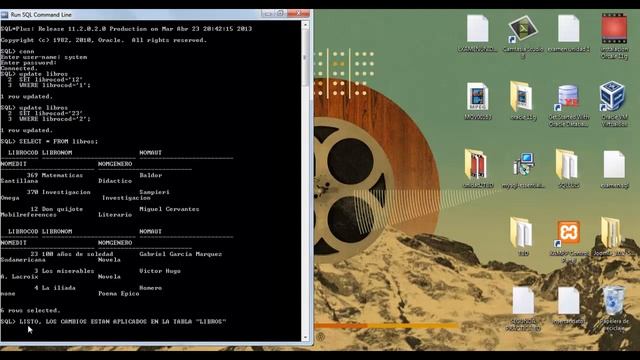Click the publisher 'Omega'
Image resolution: width=640 pixels, height=360 pixels.
click(9, 198)
